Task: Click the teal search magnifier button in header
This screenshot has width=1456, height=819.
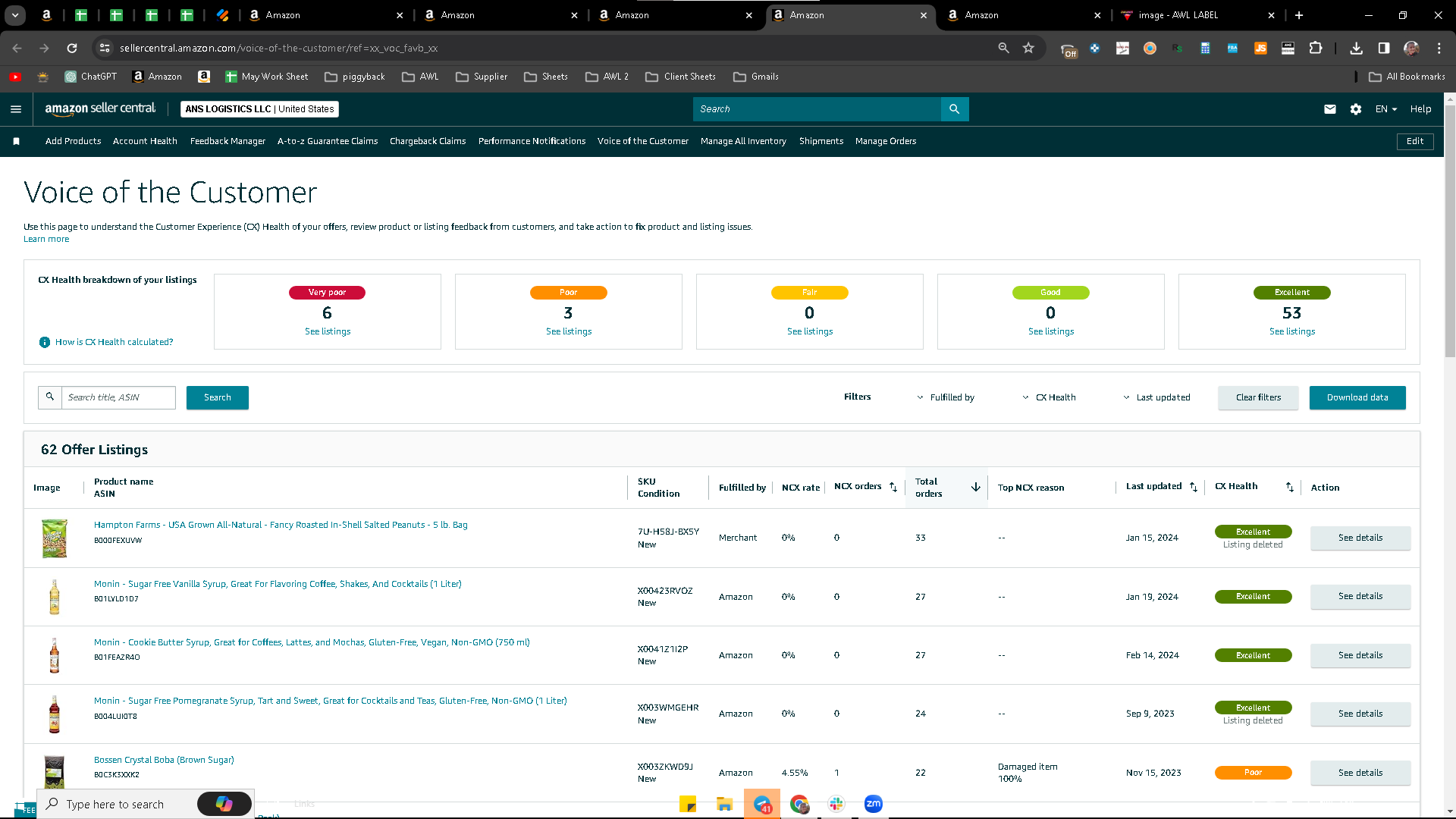Action: (955, 109)
